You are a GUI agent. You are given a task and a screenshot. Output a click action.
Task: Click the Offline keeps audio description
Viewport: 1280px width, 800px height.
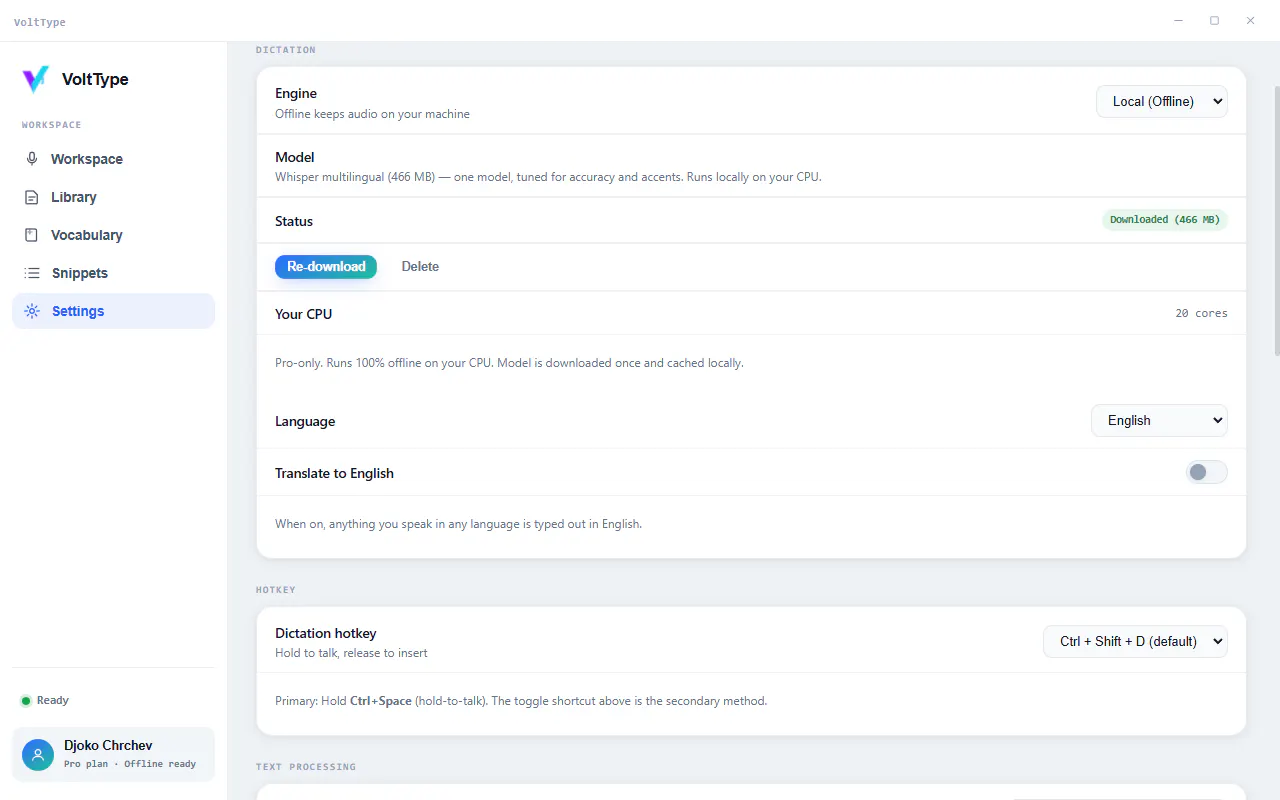point(372,114)
